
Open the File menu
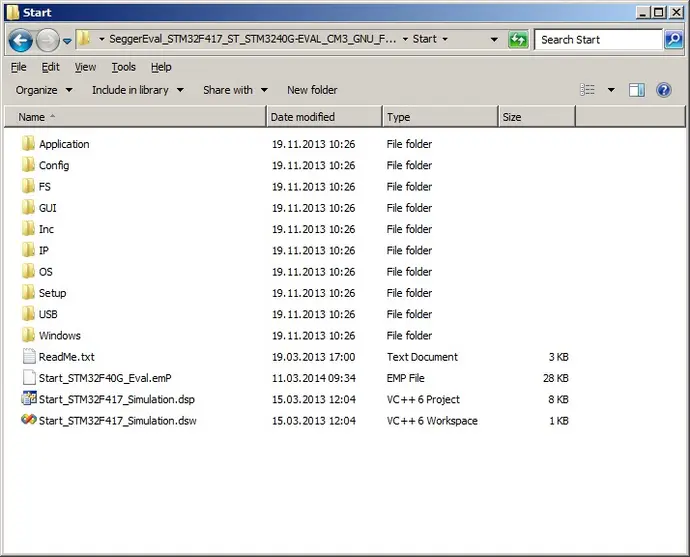(x=19, y=67)
